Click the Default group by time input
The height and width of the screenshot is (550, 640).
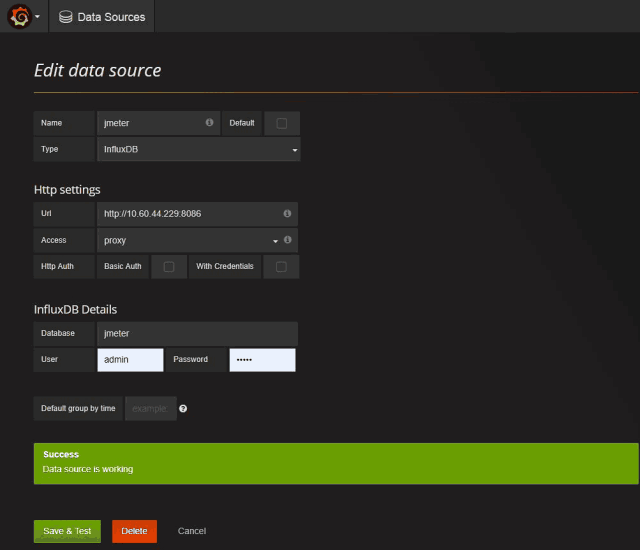[x=151, y=408]
